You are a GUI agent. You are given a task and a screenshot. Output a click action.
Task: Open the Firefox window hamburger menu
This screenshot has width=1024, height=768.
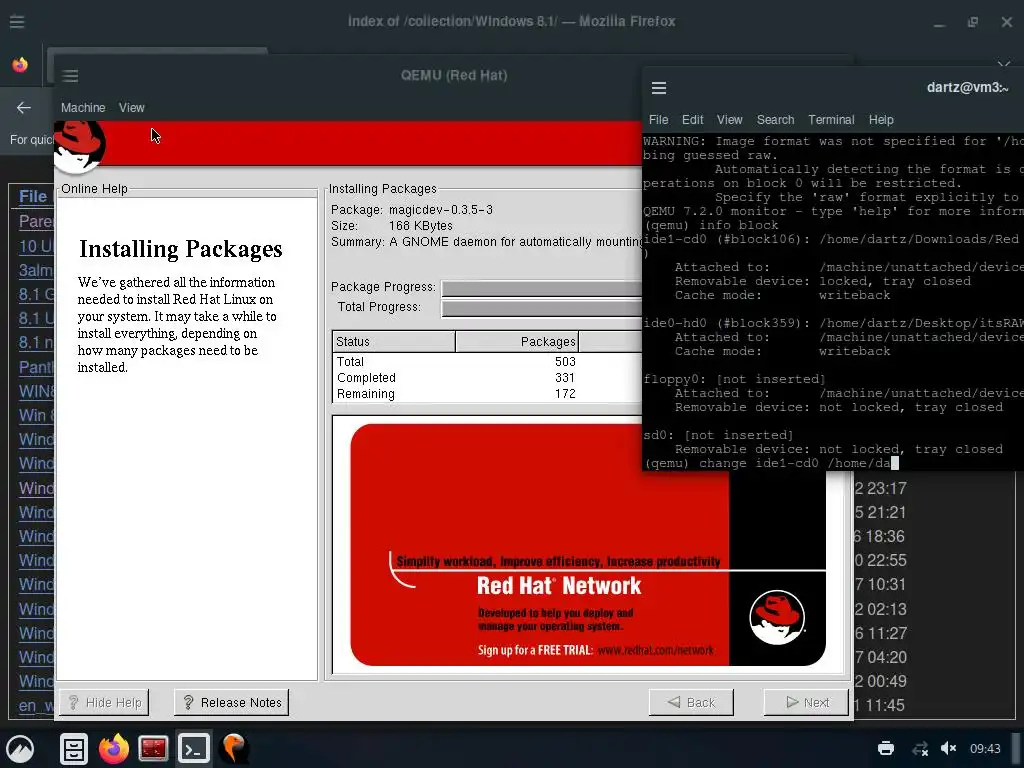tap(17, 22)
